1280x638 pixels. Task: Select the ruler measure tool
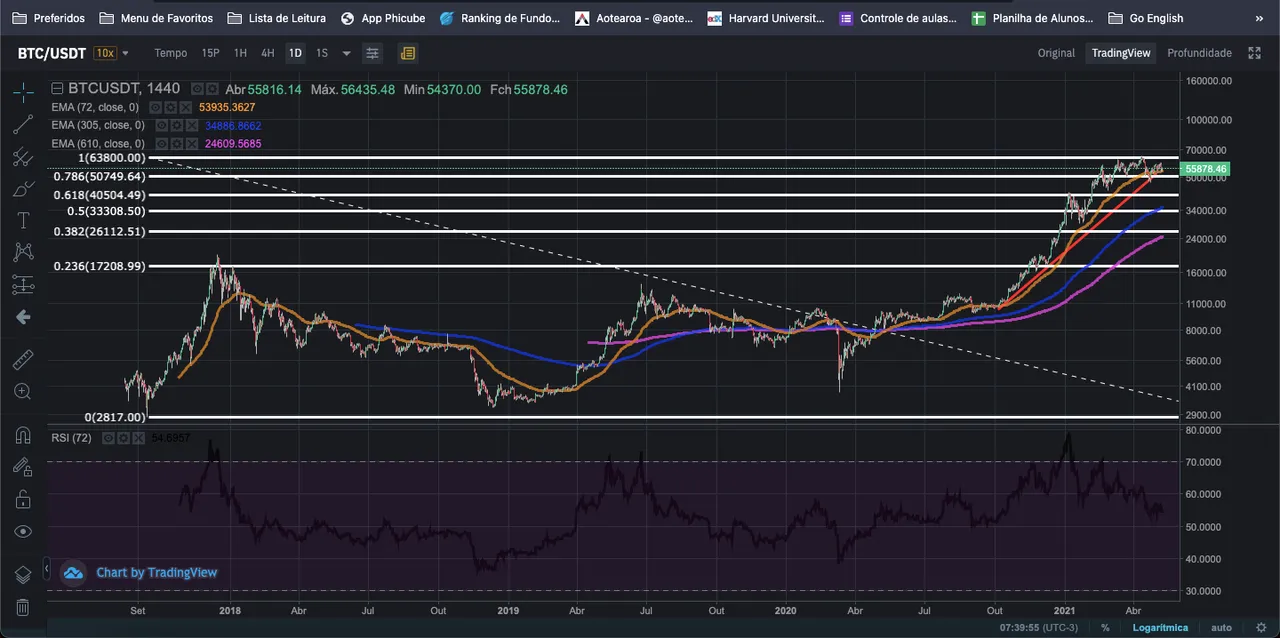point(23,359)
